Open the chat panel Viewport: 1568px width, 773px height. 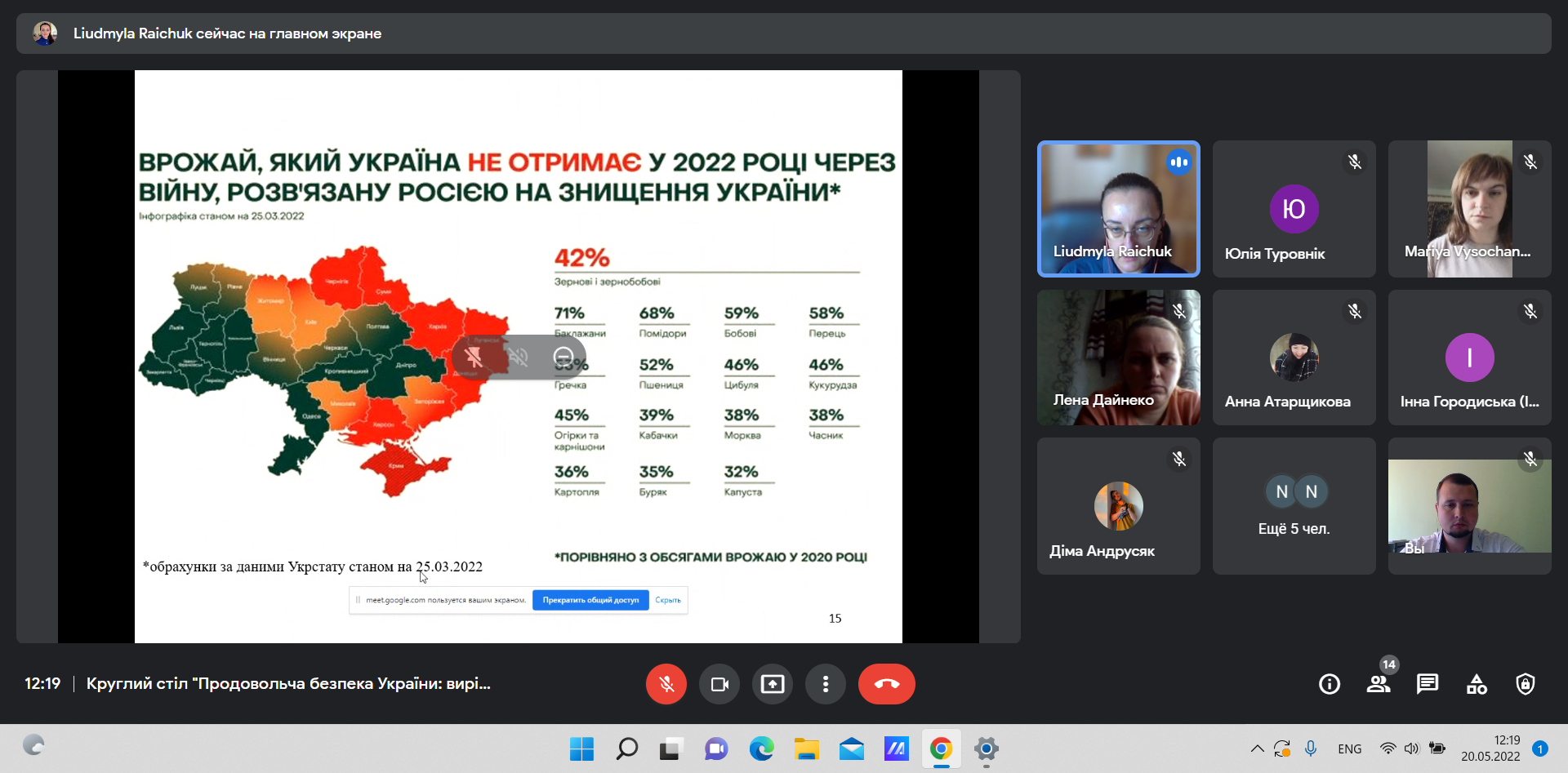click(1427, 684)
